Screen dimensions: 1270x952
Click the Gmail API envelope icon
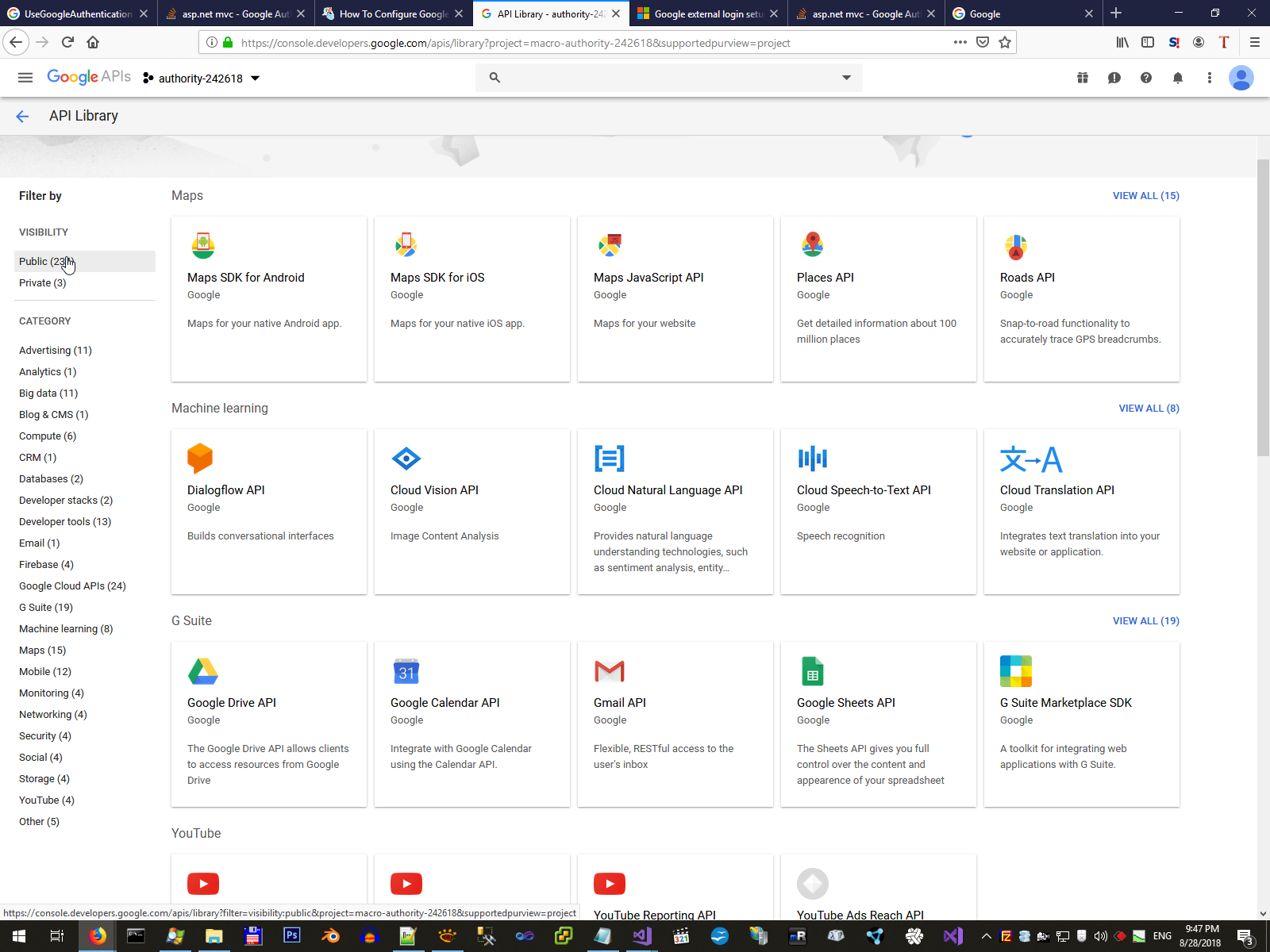610,671
